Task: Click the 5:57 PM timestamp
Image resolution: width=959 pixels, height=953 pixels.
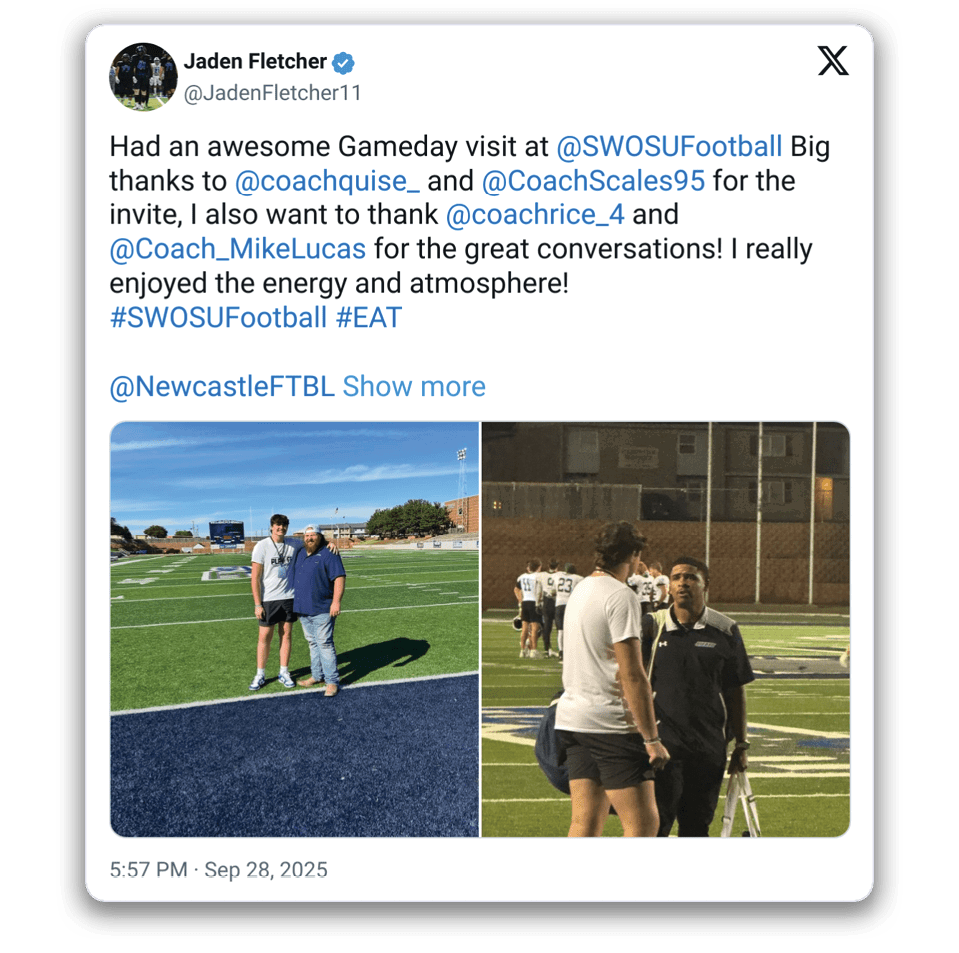Action: click(x=149, y=869)
